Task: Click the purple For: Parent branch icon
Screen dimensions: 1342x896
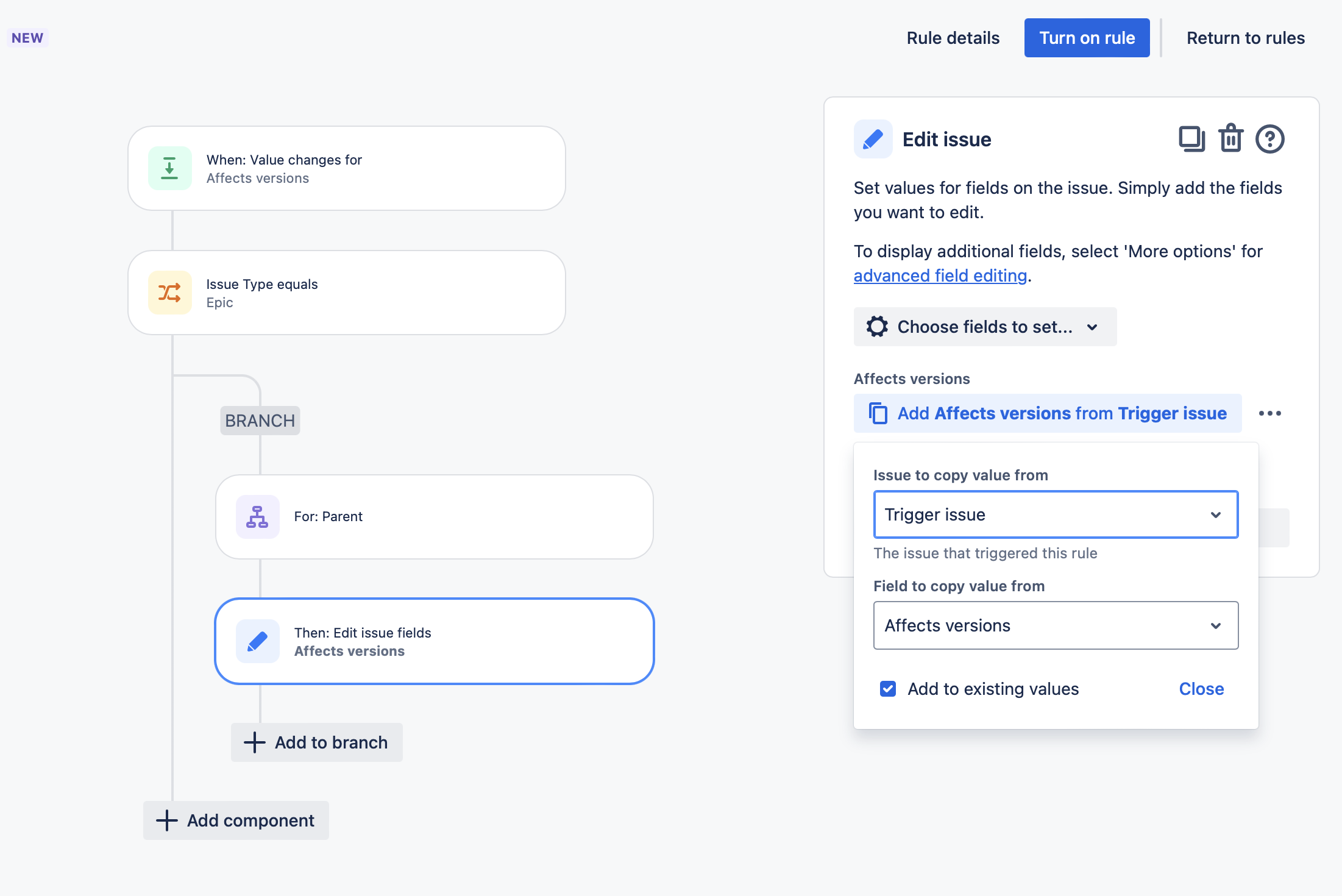Action: point(257,517)
